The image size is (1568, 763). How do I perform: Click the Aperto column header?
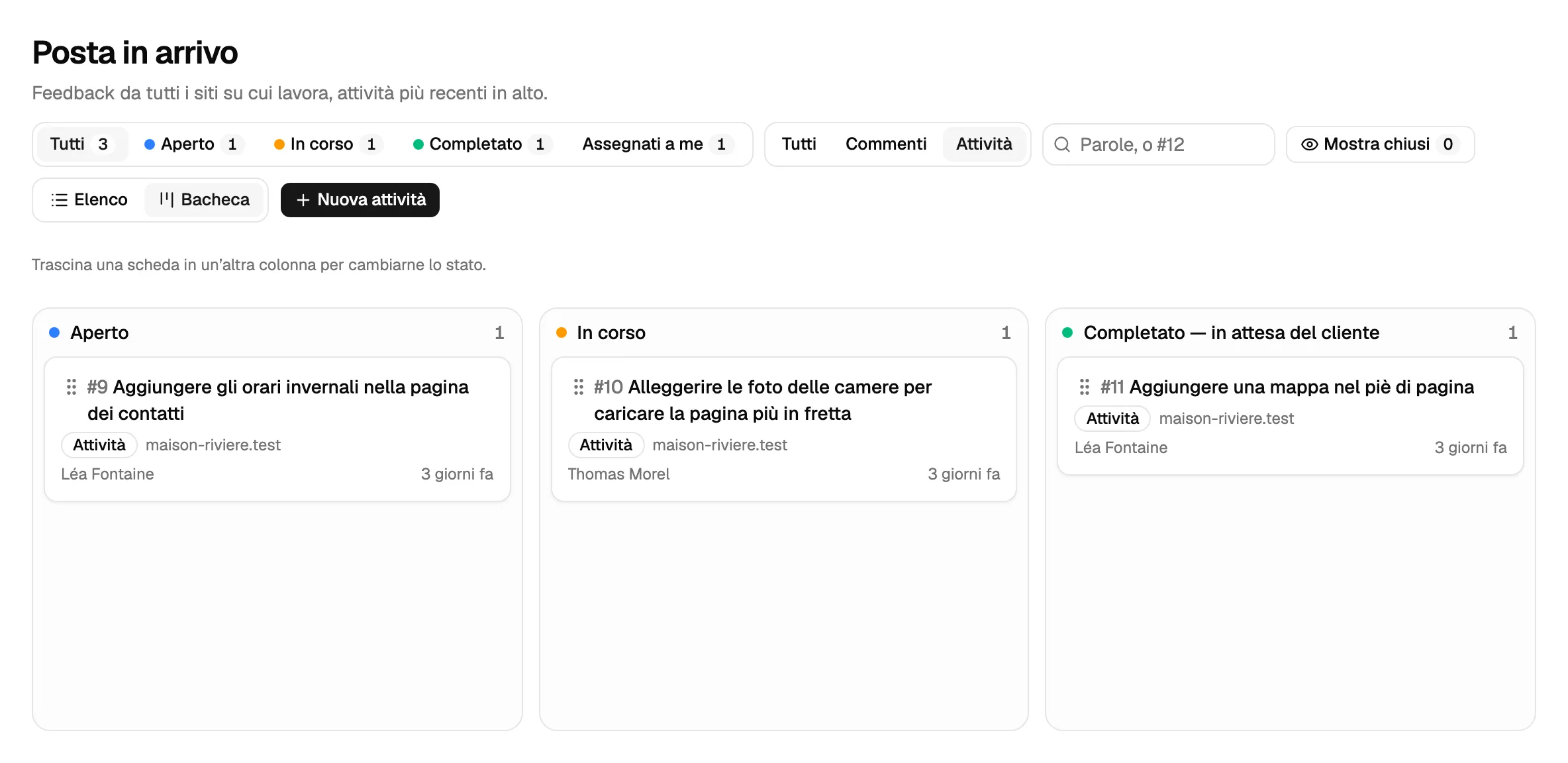[x=99, y=332]
